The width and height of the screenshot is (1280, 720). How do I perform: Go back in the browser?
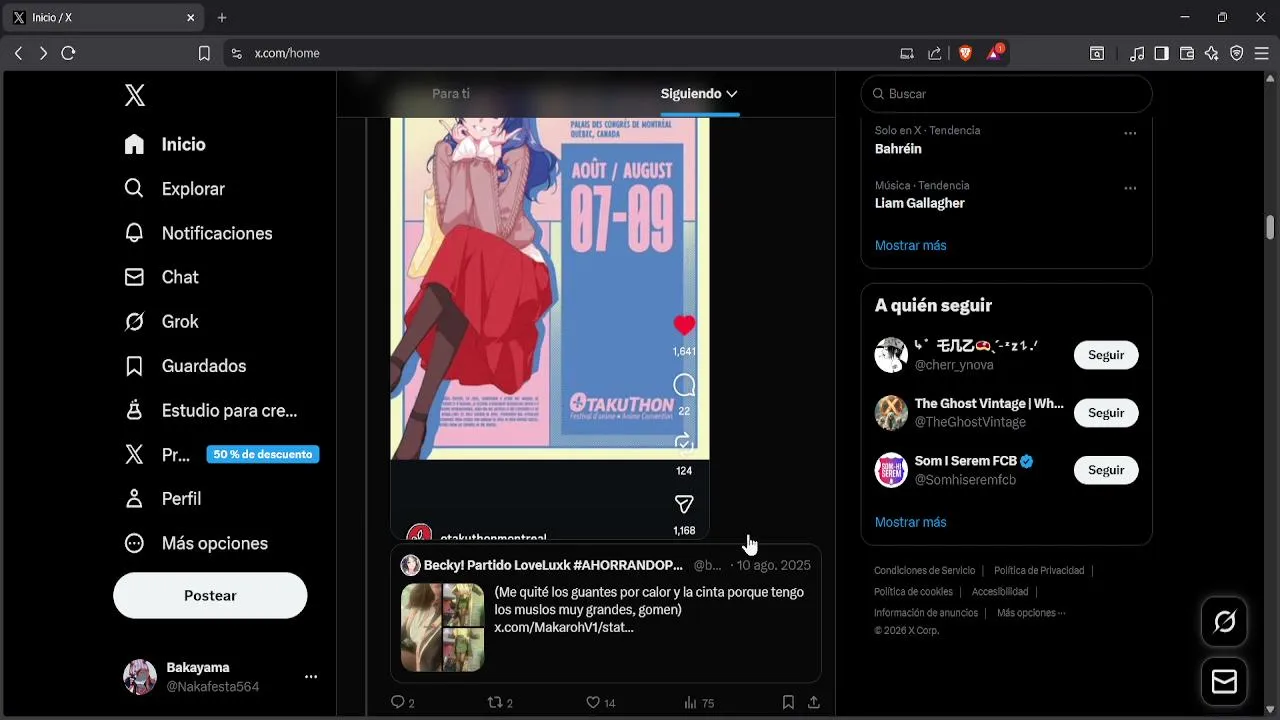pos(18,53)
